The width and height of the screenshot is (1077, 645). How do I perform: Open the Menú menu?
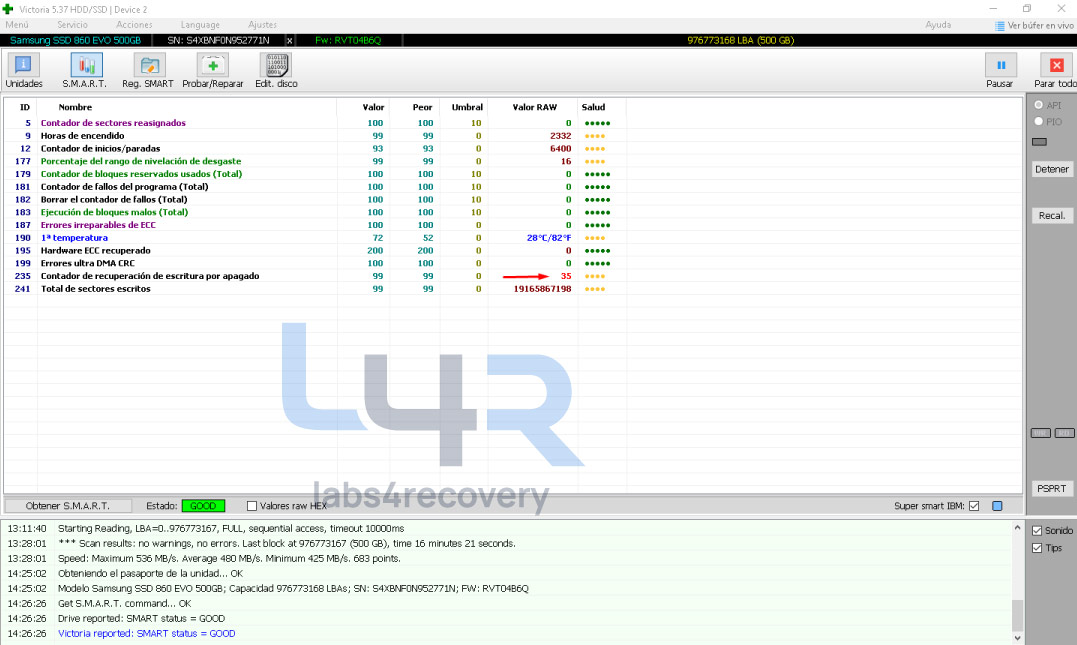[x=17, y=25]
